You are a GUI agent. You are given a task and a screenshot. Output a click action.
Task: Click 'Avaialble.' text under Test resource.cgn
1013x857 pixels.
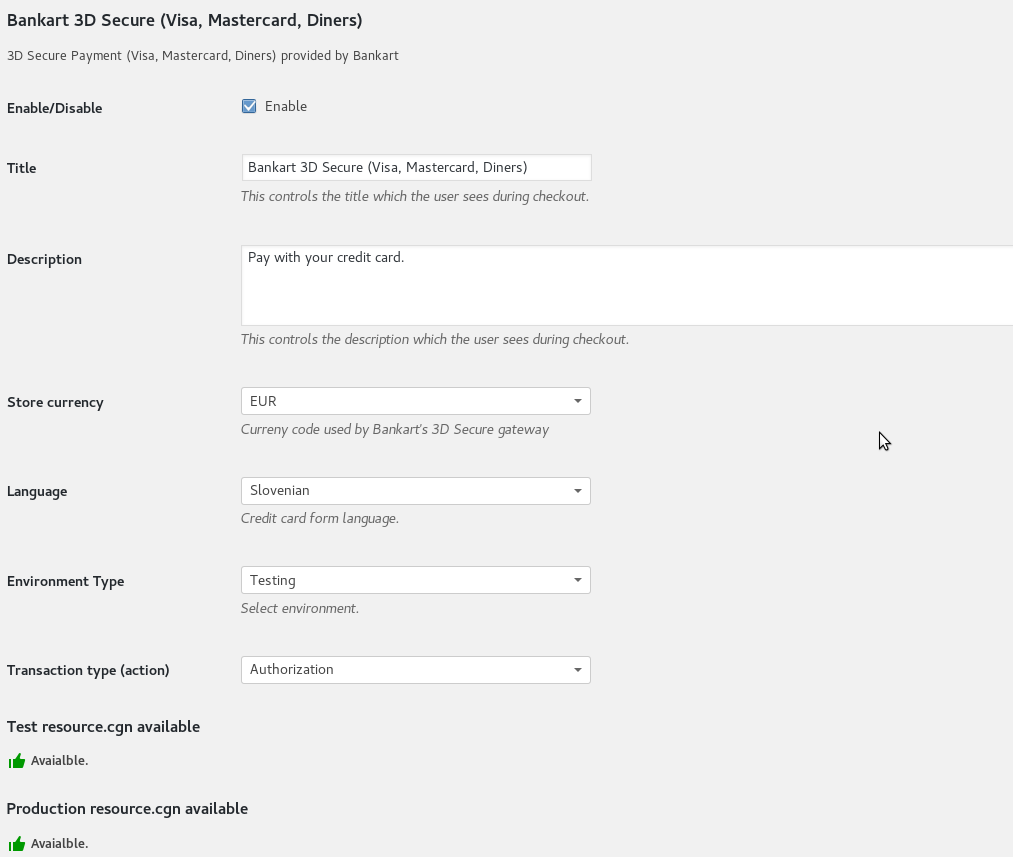point(59,761)
